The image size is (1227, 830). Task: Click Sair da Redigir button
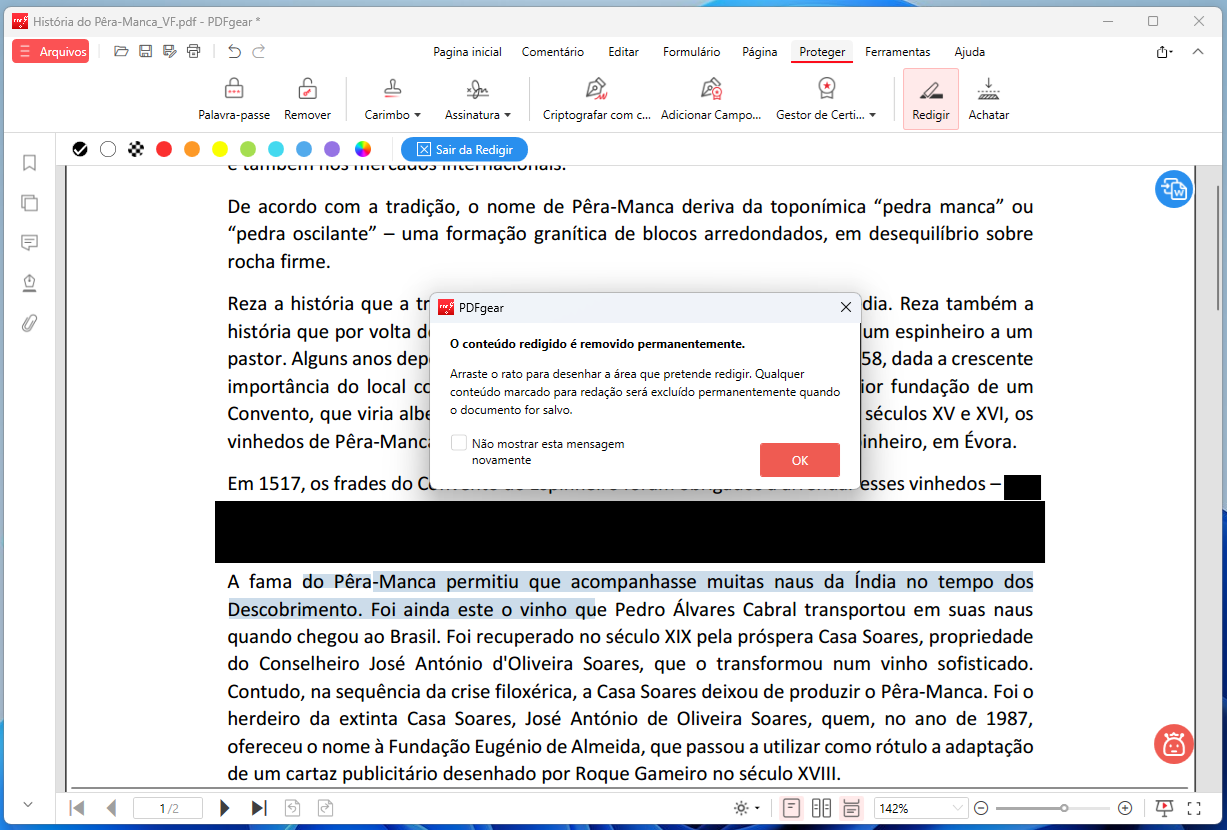tap(464, 150)
